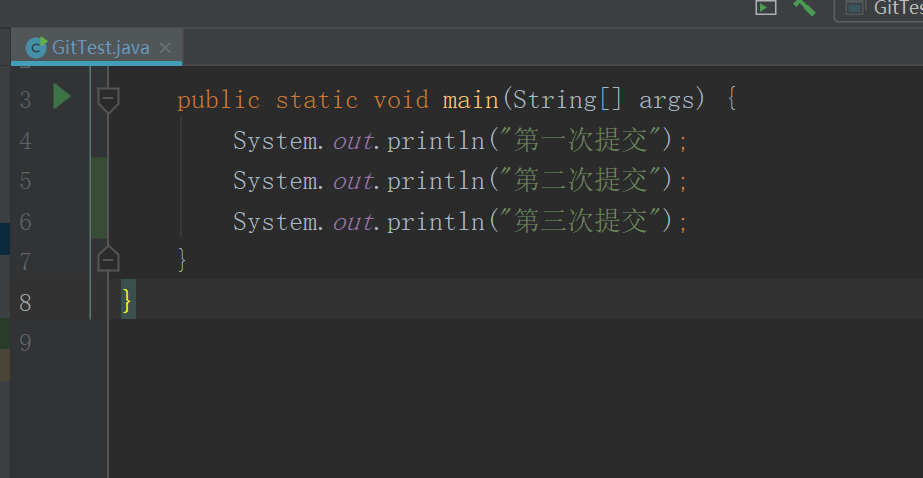Viewport: 923px width, 478px height.
Task: Click "System" on line 4
Action: tap(275, 141)
